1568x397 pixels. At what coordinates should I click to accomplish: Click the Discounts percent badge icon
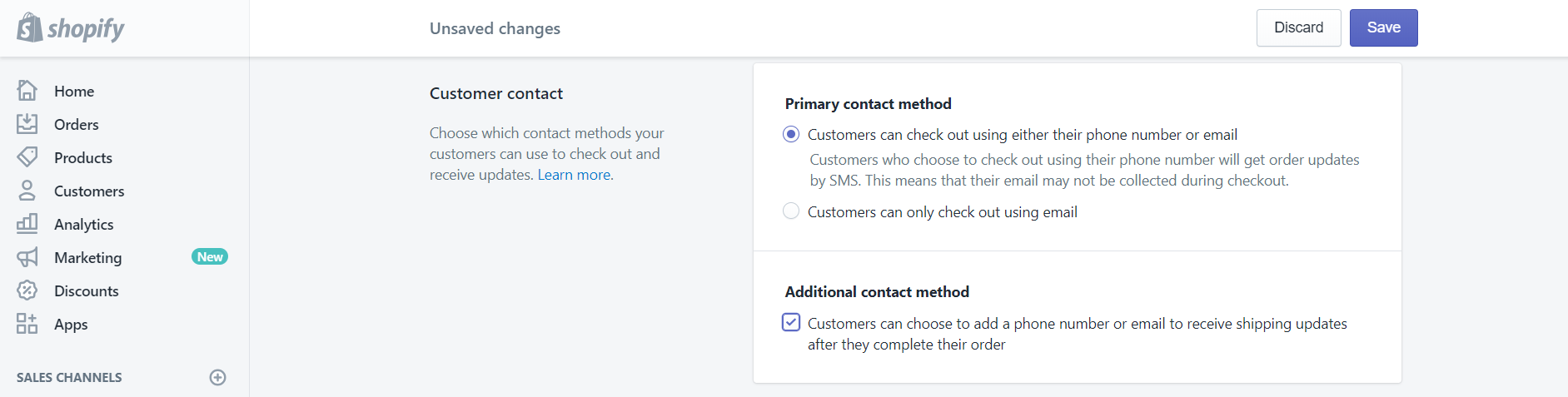click(x=27, y=290)
